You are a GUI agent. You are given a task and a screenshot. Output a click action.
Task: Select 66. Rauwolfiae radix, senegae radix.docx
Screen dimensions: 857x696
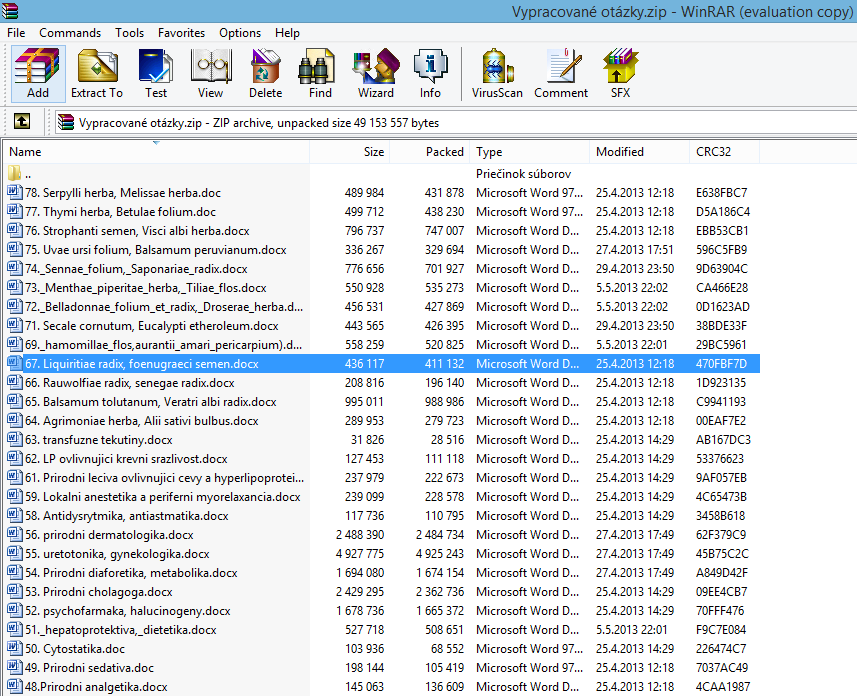click(381, 383)
